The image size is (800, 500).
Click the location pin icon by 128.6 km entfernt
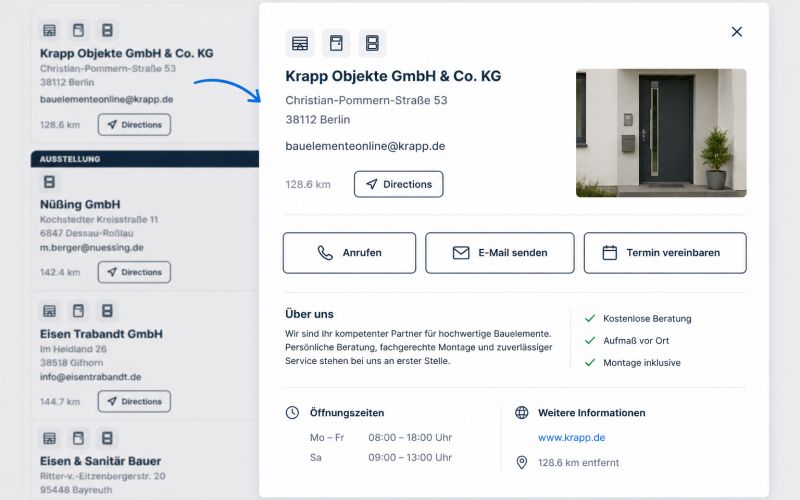[521, 463]
